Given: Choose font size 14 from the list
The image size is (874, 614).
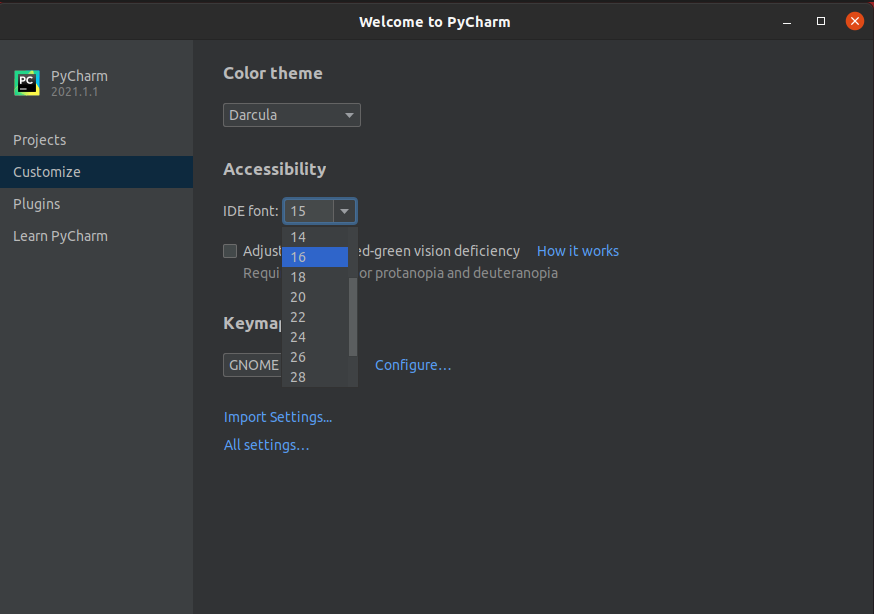Looking at the screenshot, I should pos(315,237).
